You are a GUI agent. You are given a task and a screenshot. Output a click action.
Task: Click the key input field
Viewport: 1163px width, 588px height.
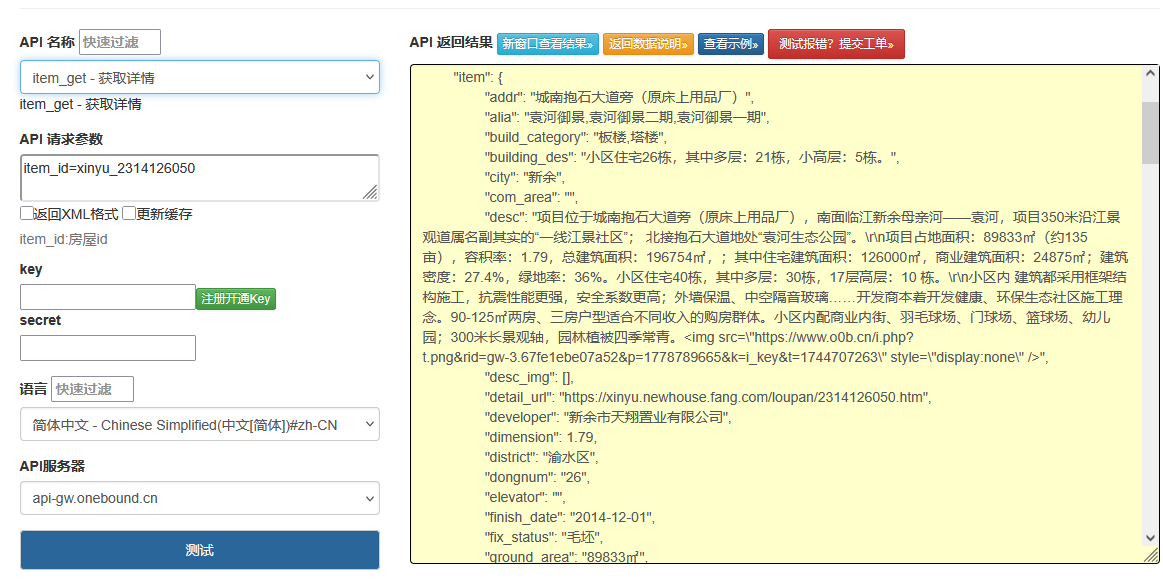tap(108, 297)
